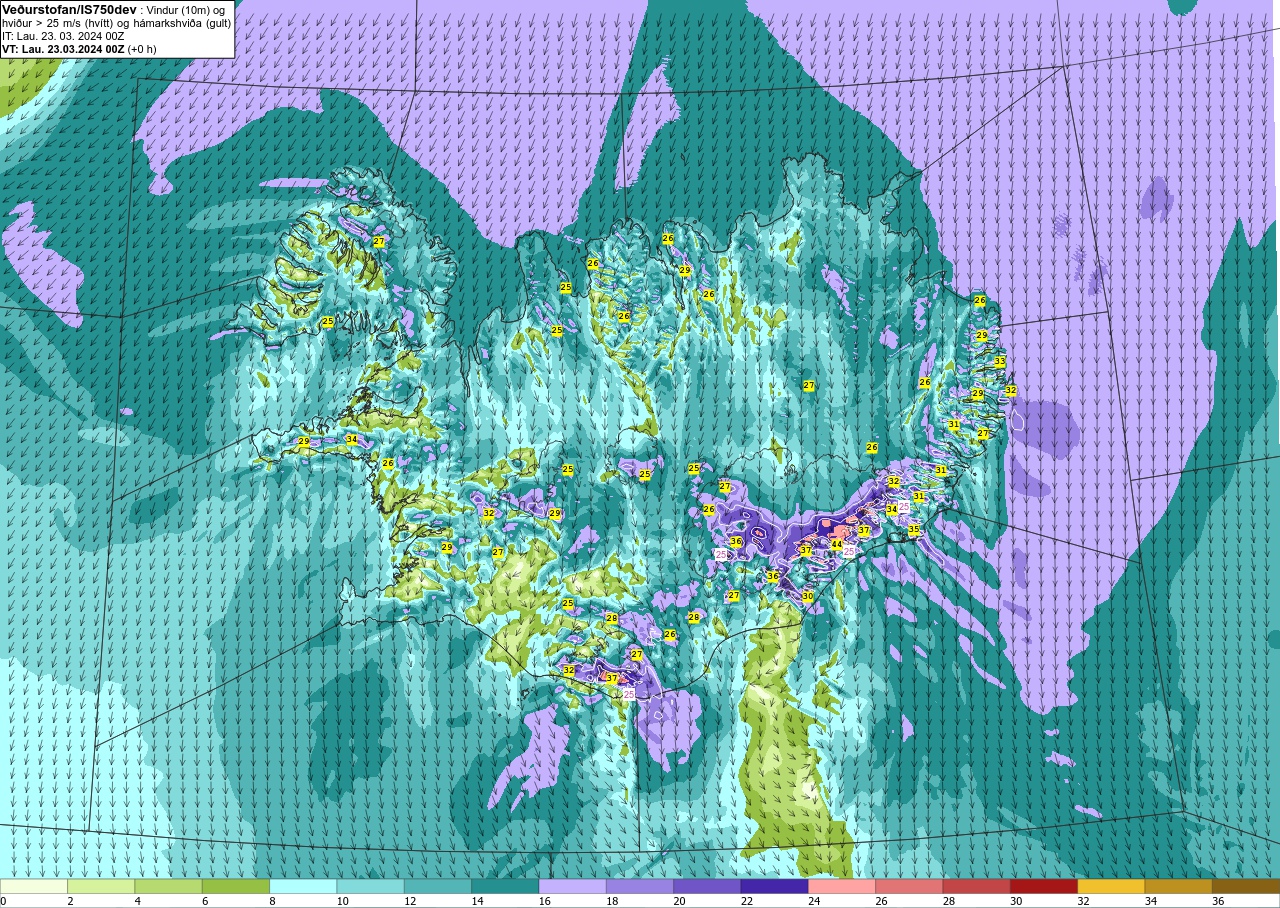Screen dimensions: 1280x908
Task: Select the 32–34 m/s bright yellow legend swatch
Action: click(x=1110, y=886)
